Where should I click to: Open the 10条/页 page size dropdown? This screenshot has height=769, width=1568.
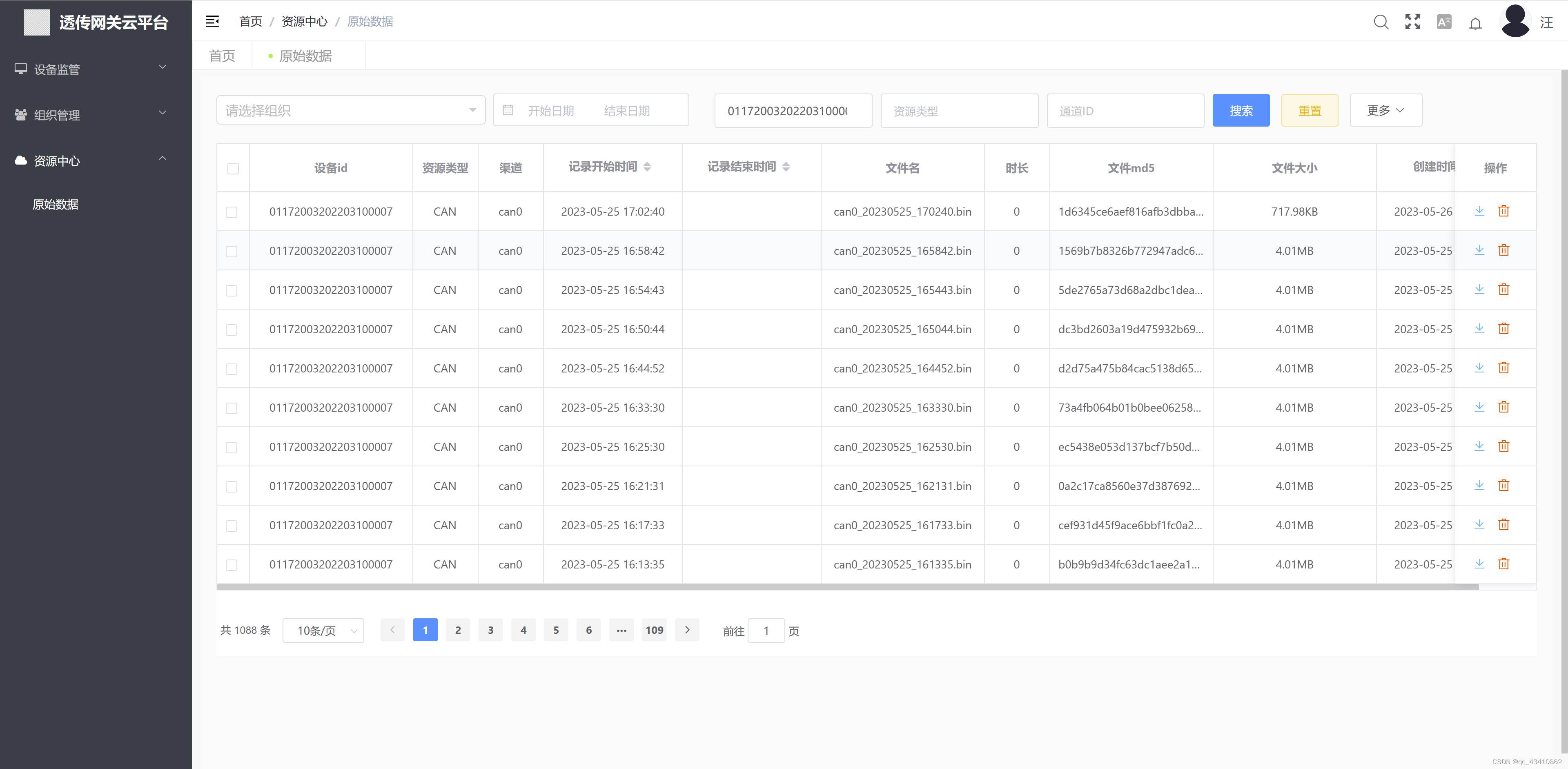(x=323, y=630)
